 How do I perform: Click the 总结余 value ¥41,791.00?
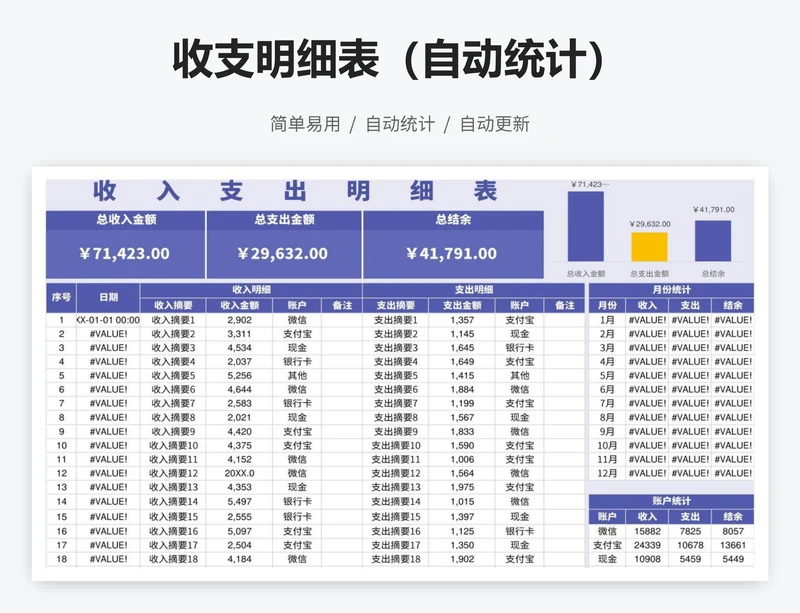tap(452, 254)
